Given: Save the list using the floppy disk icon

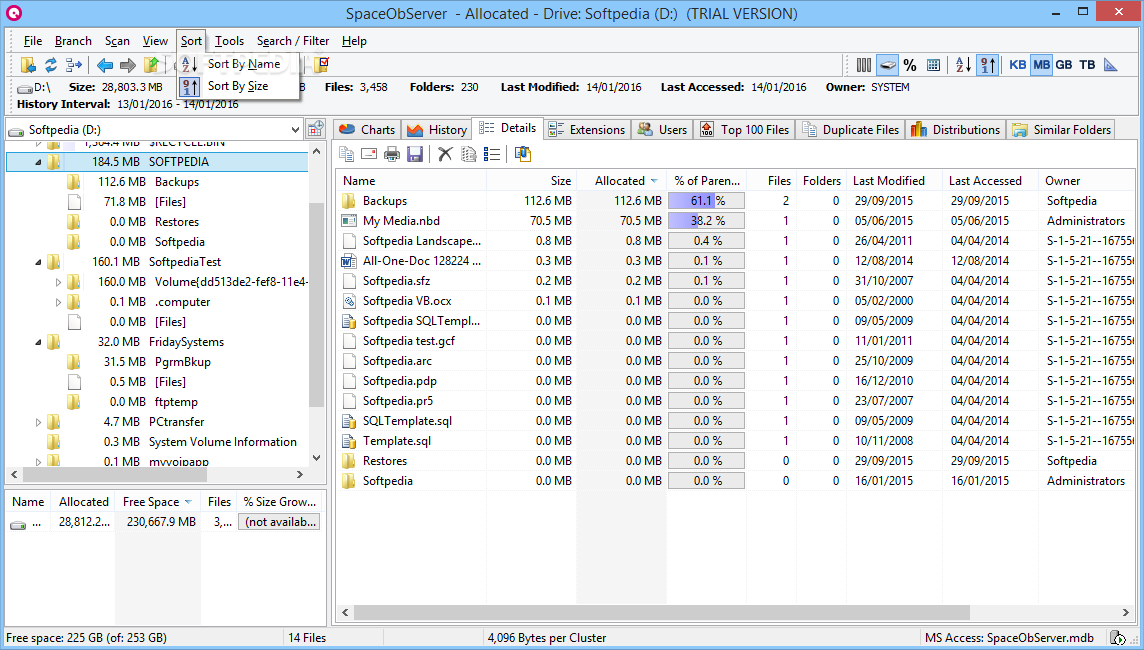Looking at the screenshot, I should (x=415, y=154).
